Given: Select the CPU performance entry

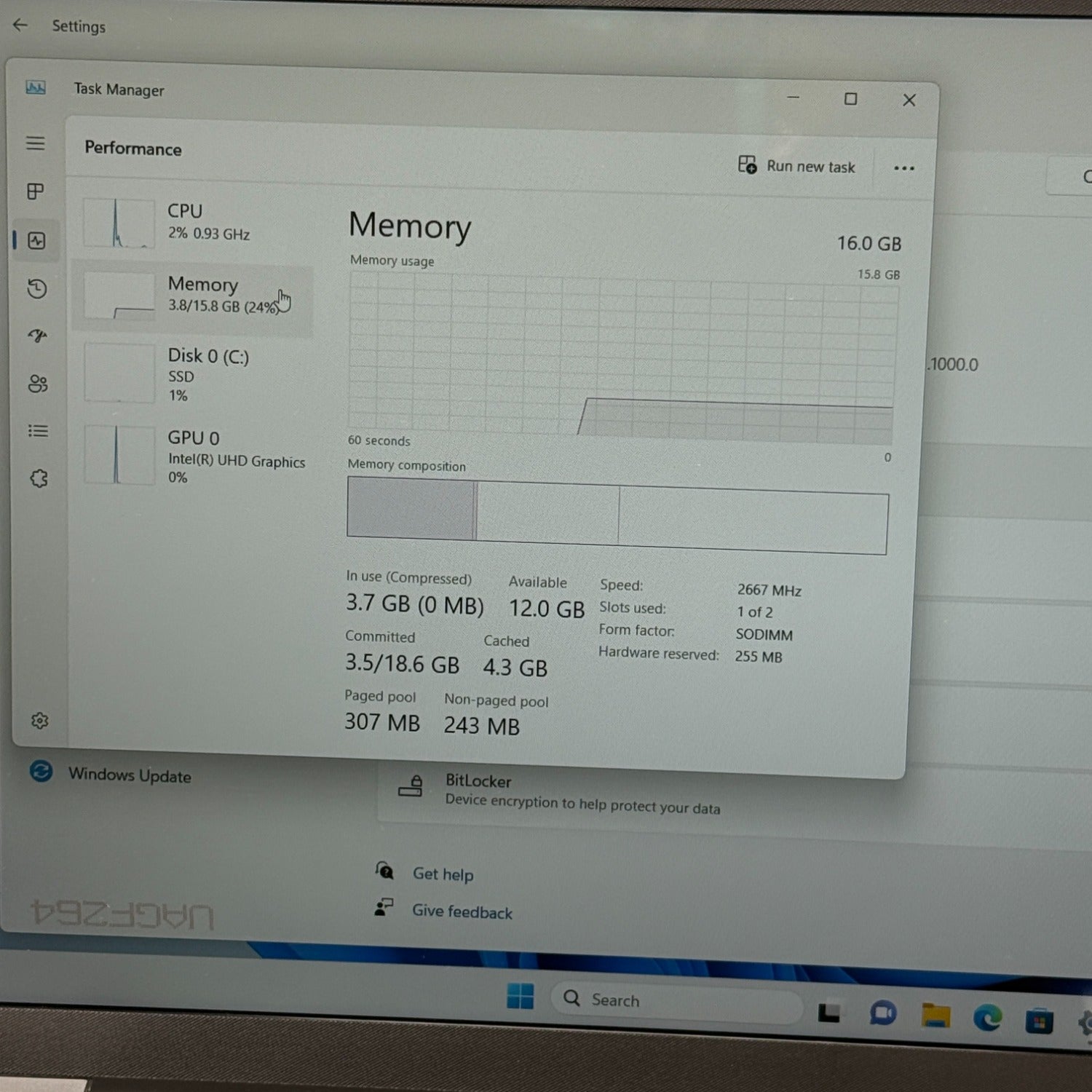Looking at the screenshot, I should (193, 223).
